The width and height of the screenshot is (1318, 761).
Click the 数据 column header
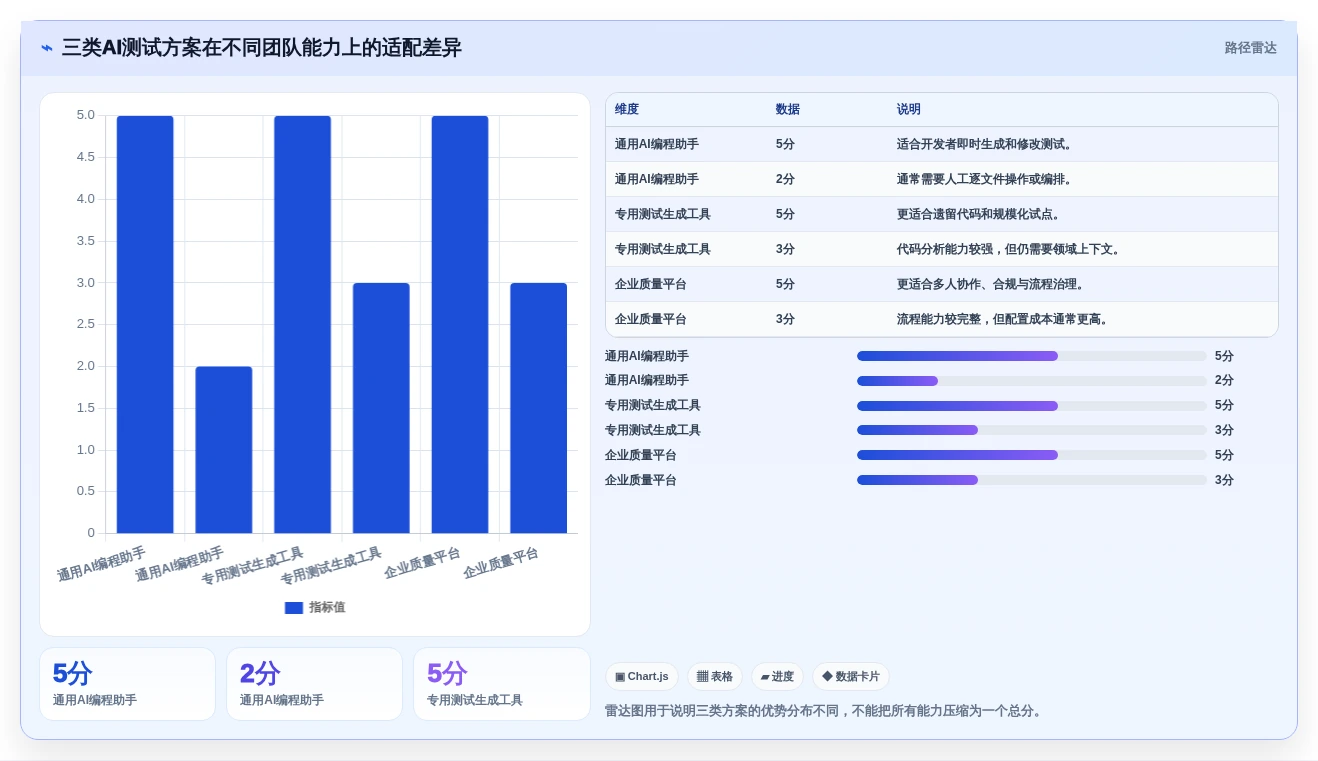pyautogui.click(x=788, y=110)
